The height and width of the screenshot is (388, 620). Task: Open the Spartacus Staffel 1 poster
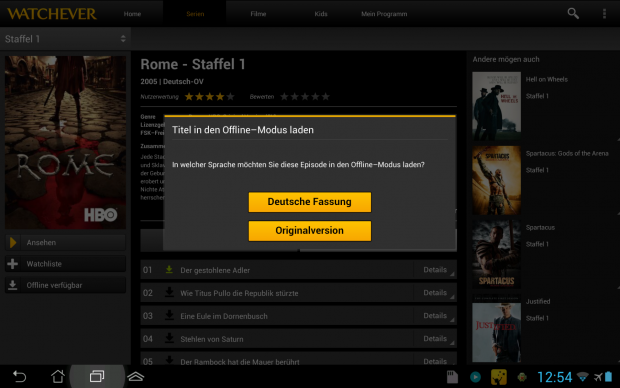click(x=496, y=254)
